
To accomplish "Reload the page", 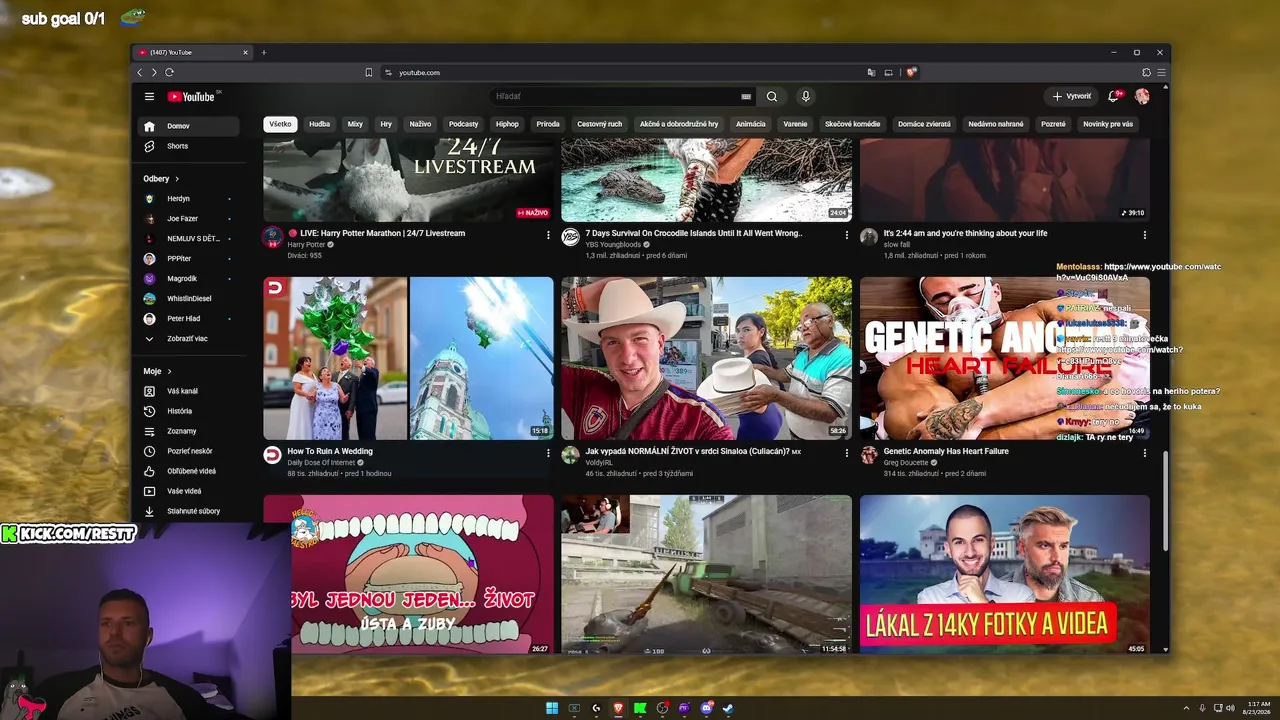I will click(x=169, y=72).
